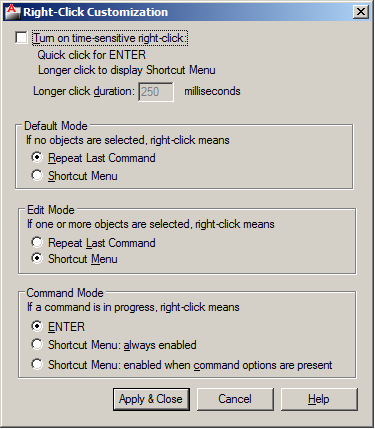Close the Right-Click Customization dialog

click(x=361, y=12)
